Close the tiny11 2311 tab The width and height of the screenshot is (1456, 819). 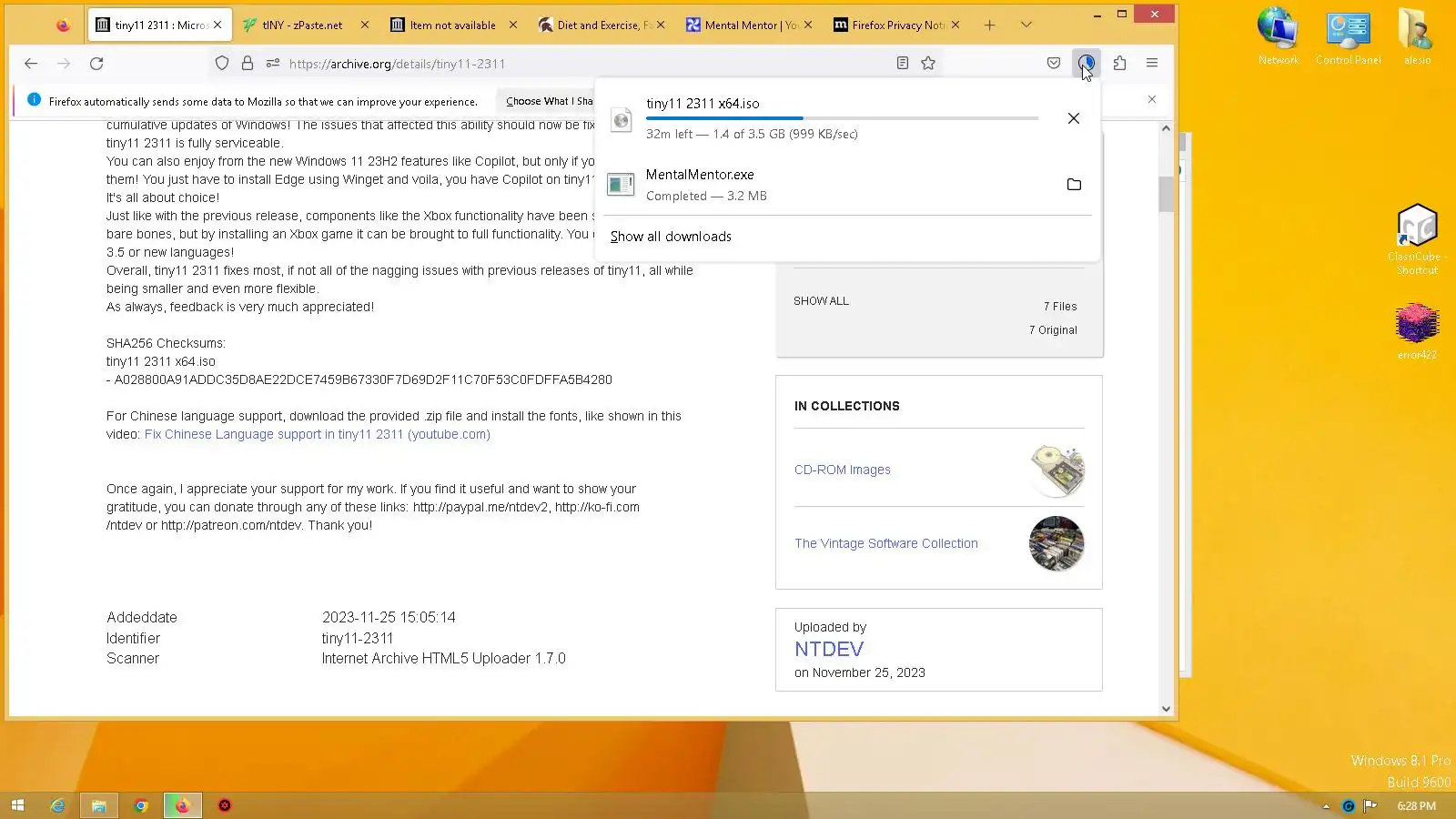217,25
